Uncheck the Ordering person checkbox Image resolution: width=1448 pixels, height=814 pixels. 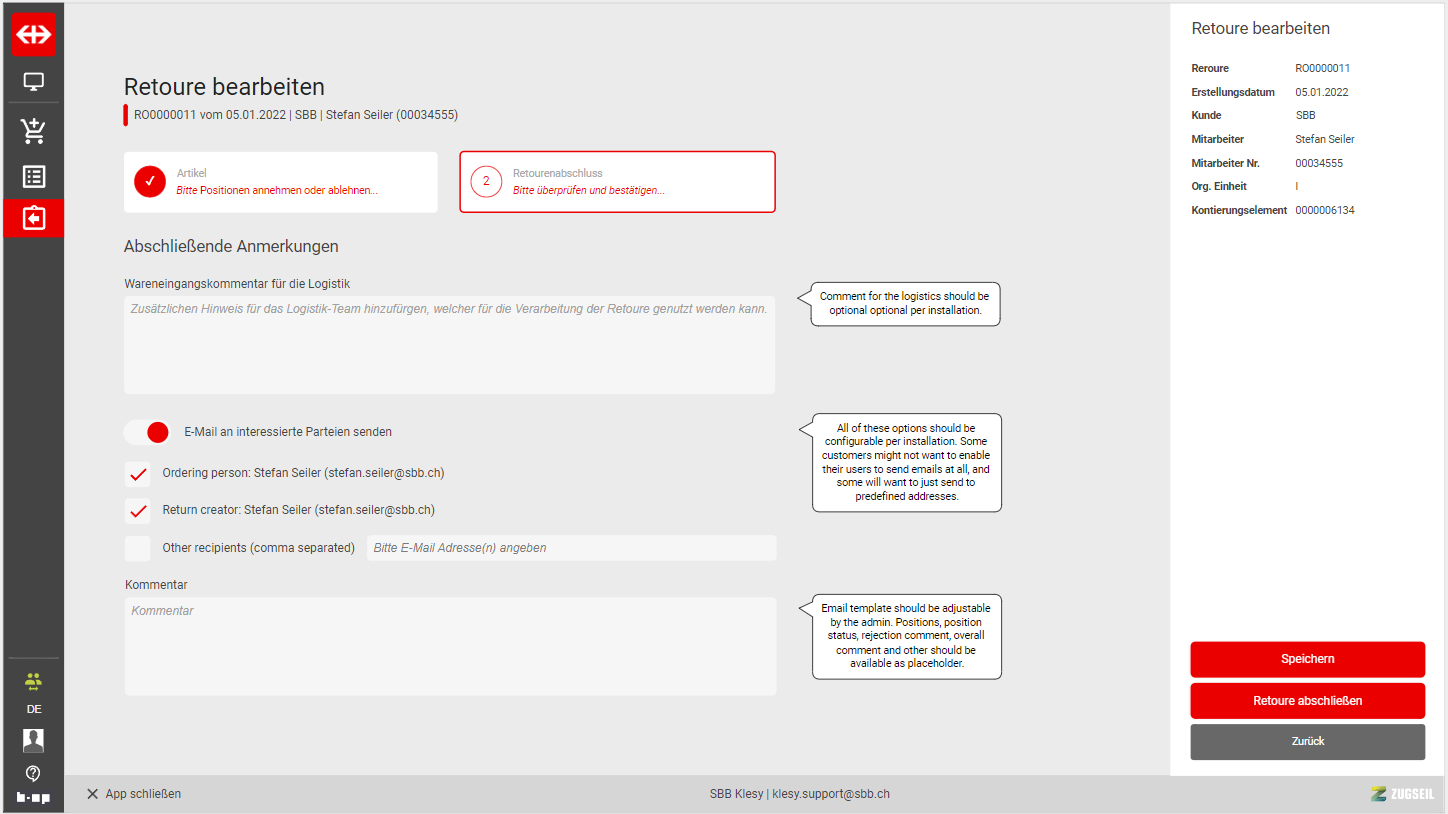[137, 473]
